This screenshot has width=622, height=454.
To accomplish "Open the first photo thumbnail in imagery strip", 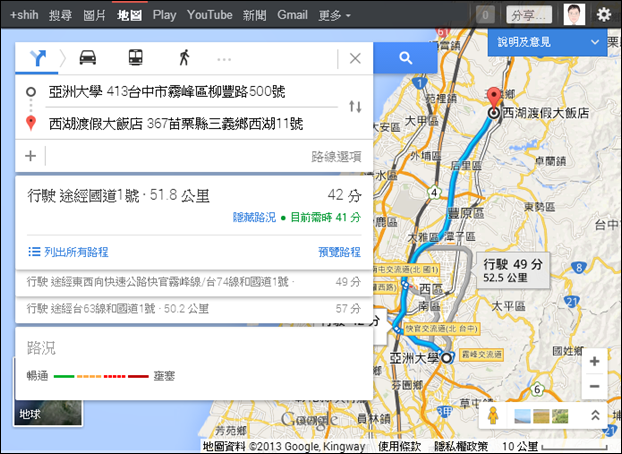I will 522,416.
